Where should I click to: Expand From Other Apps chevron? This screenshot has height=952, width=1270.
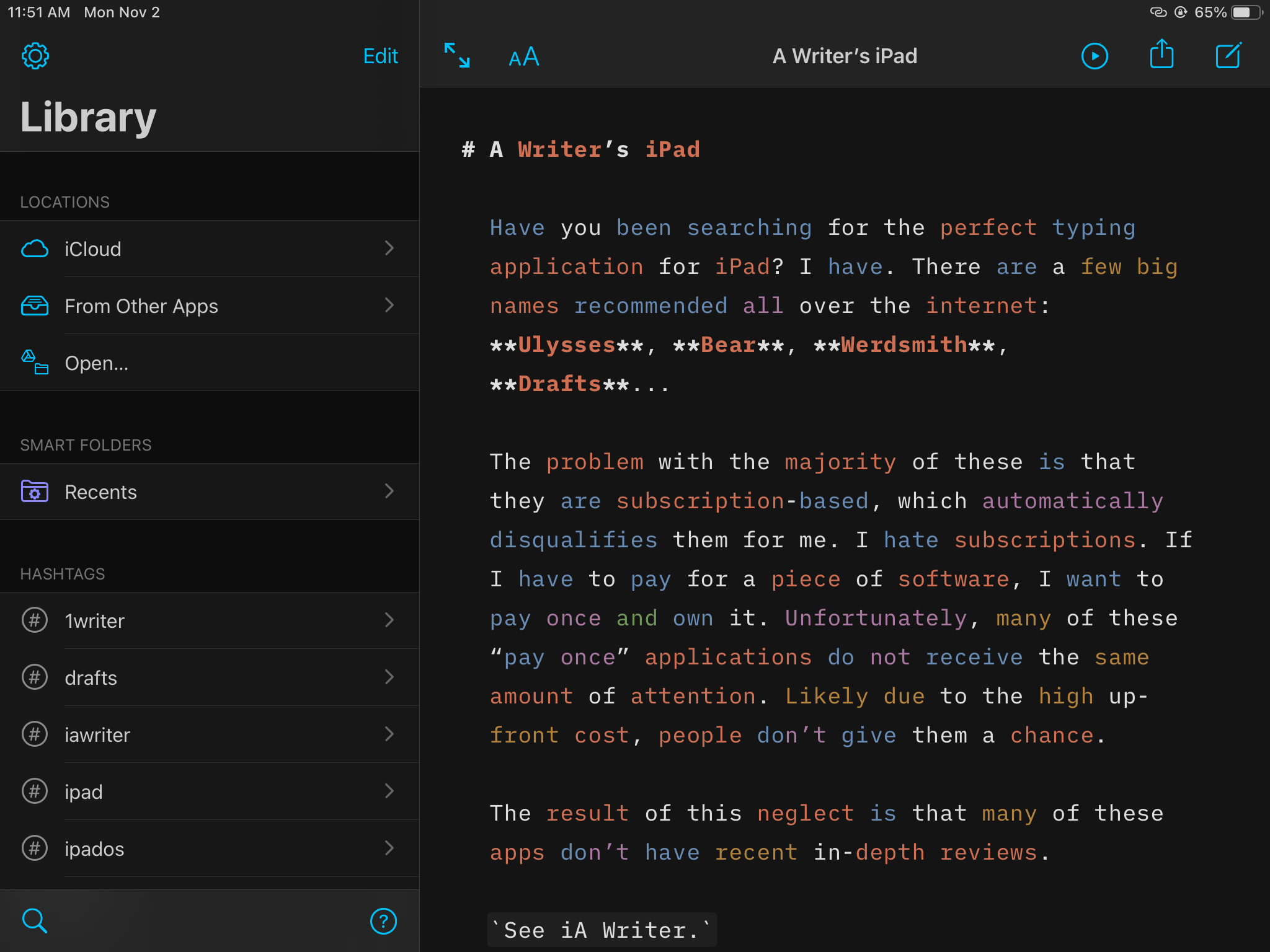pyautogui.click(x=389, y=305)
